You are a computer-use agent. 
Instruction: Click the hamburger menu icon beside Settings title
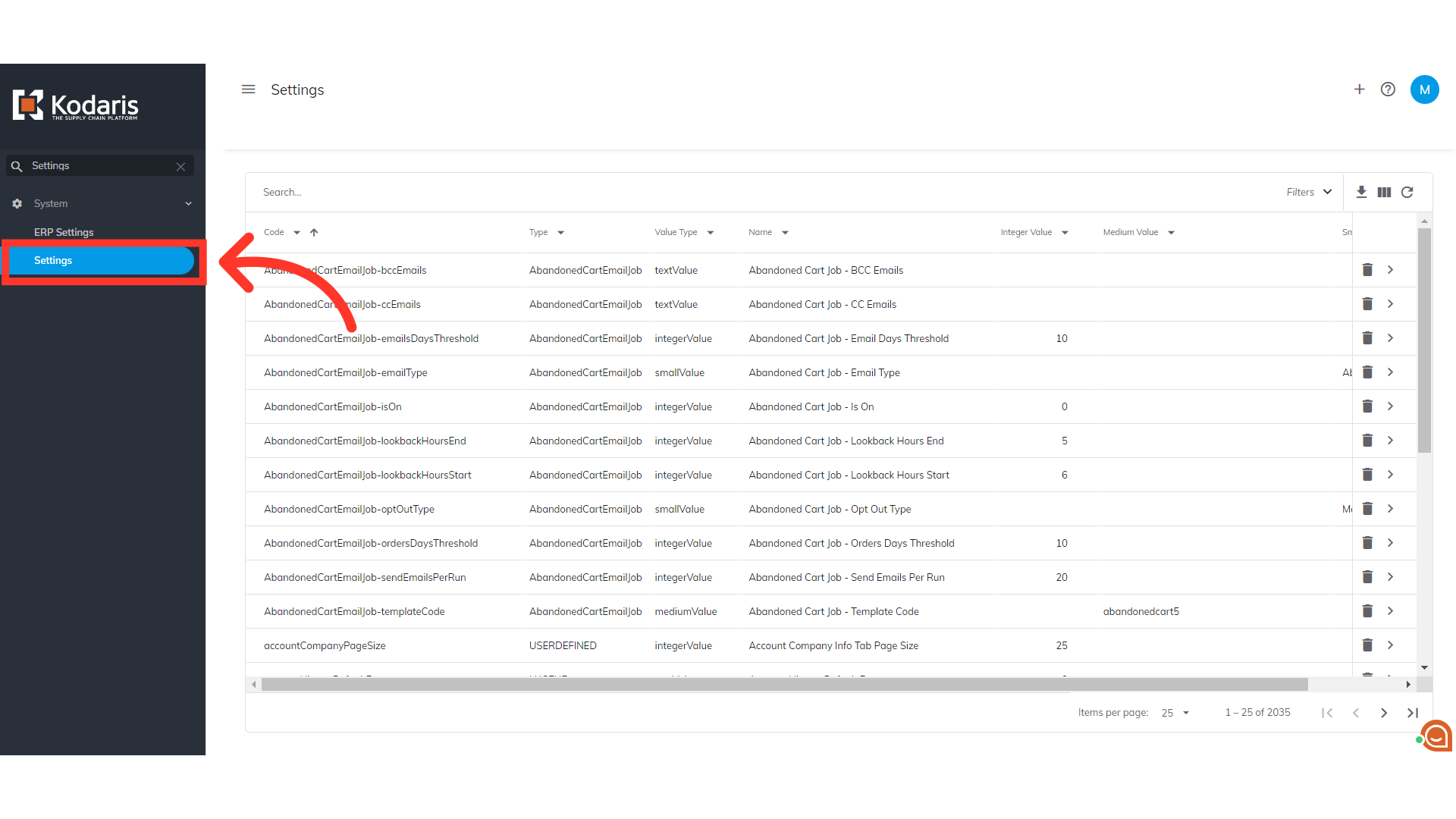click(x=248, y=89)
